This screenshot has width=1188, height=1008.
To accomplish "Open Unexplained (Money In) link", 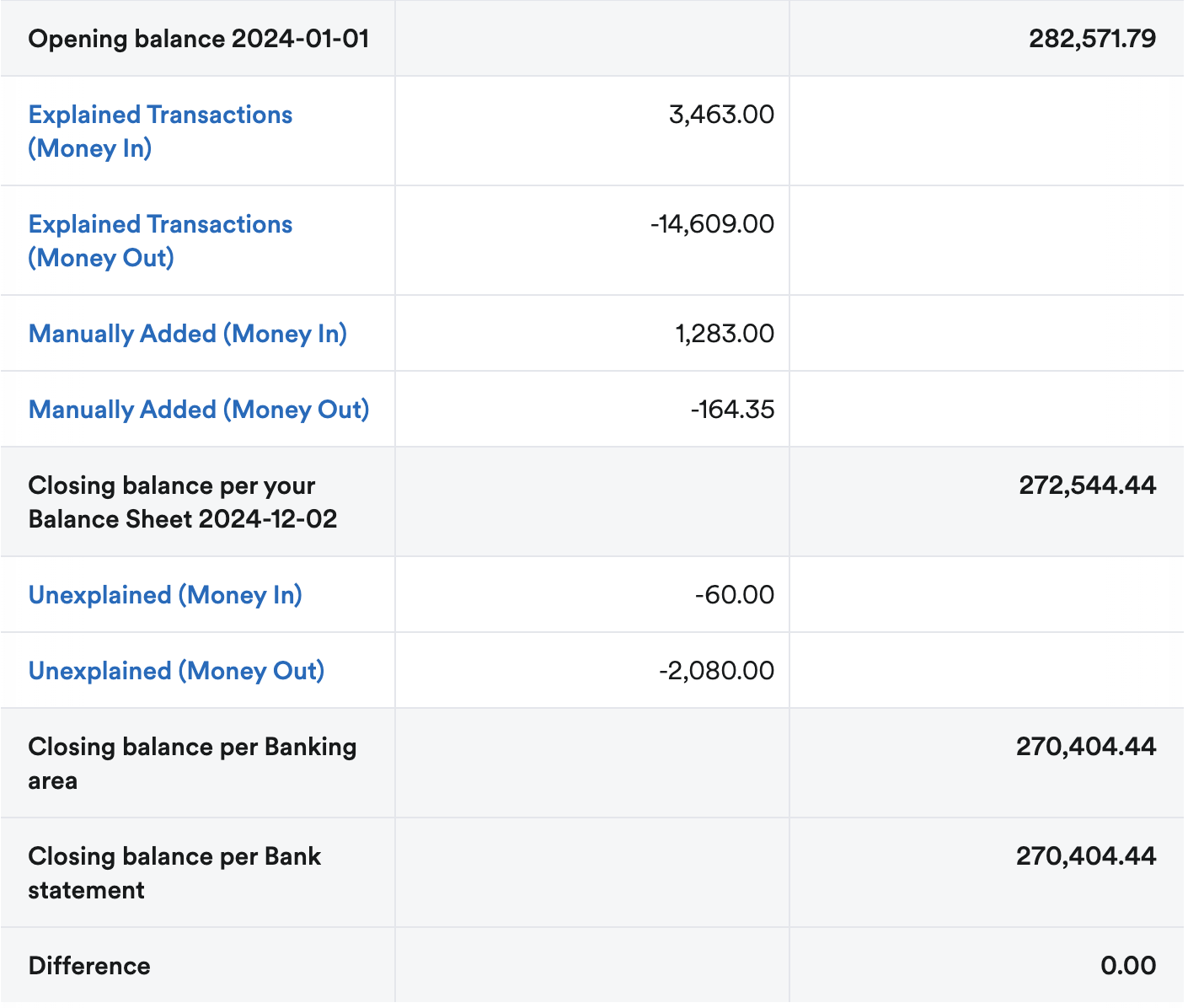I will pos(165,595).
